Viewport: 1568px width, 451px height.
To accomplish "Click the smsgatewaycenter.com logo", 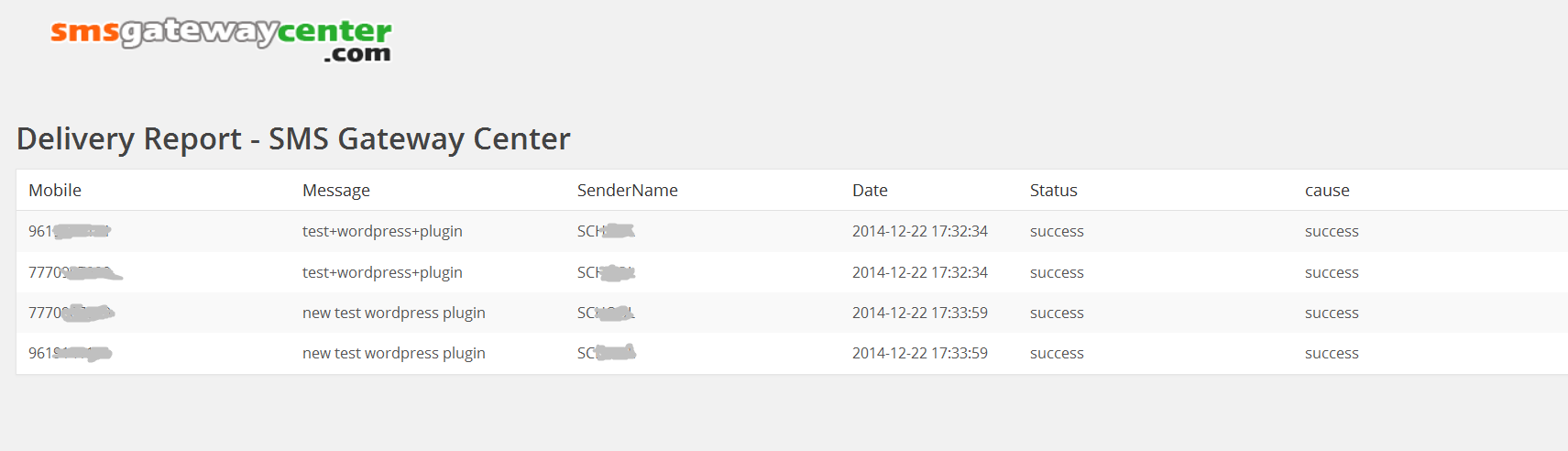I will pyautogui.click(x=221, y=38).
